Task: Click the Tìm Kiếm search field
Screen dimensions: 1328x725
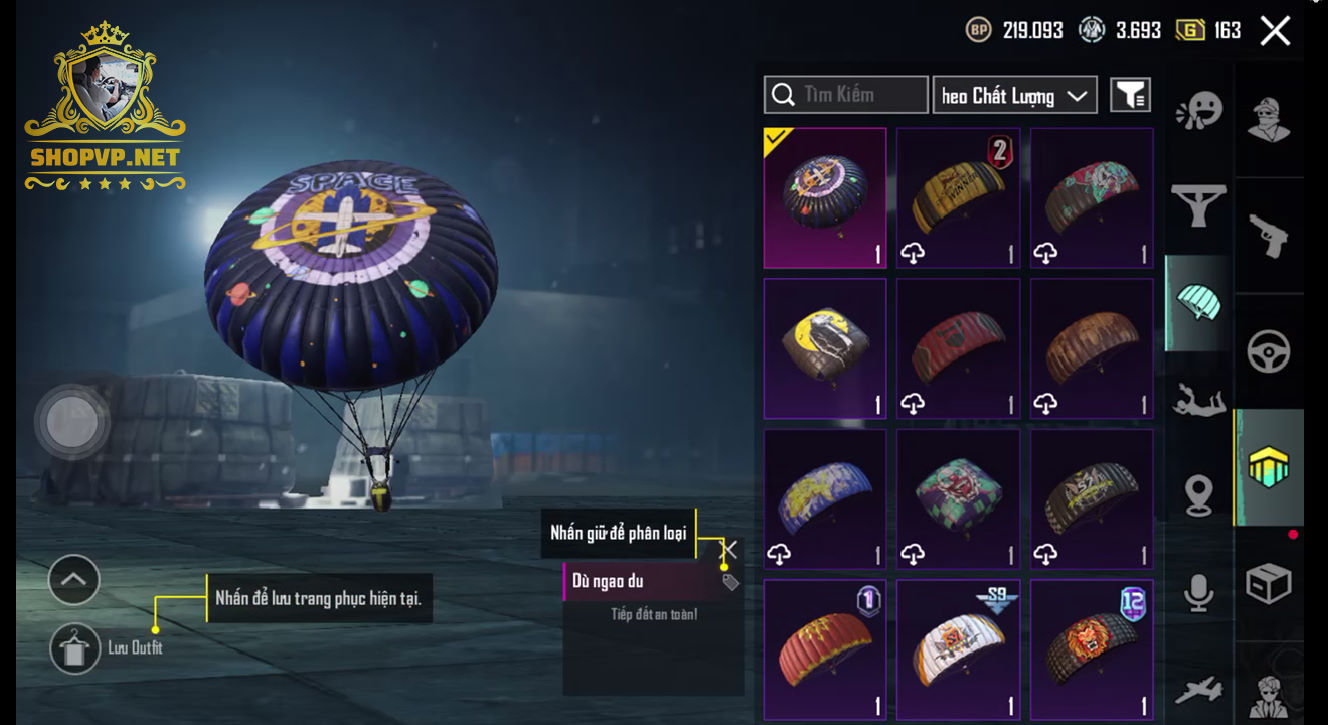Action: click(846, 95)
